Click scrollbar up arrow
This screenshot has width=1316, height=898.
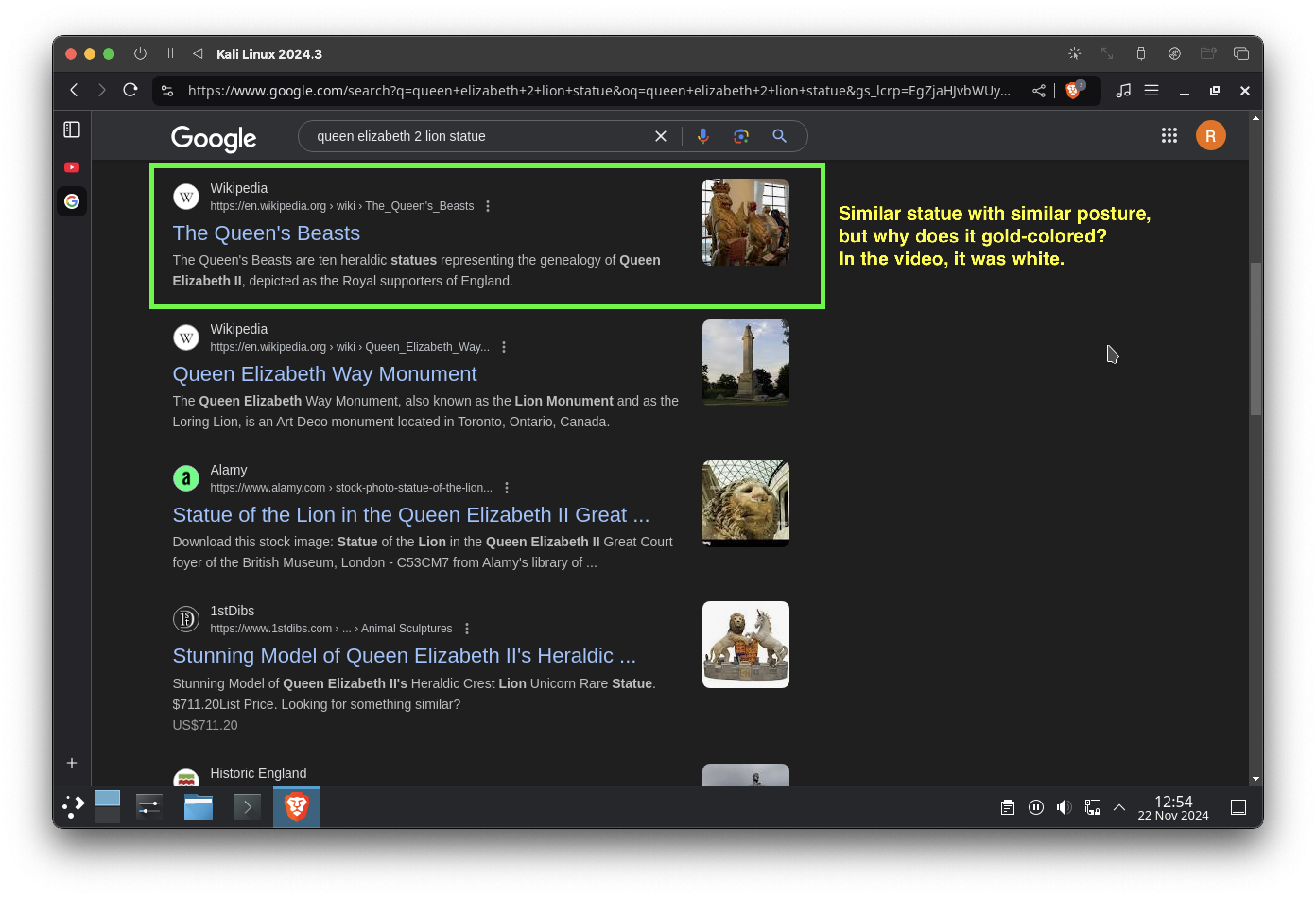[1255, 118]
